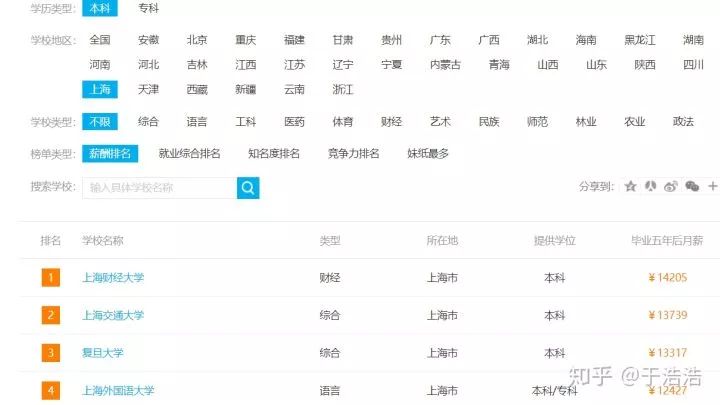Choose 青海 region filter
The image size is (720, 405).
point(499,65)
